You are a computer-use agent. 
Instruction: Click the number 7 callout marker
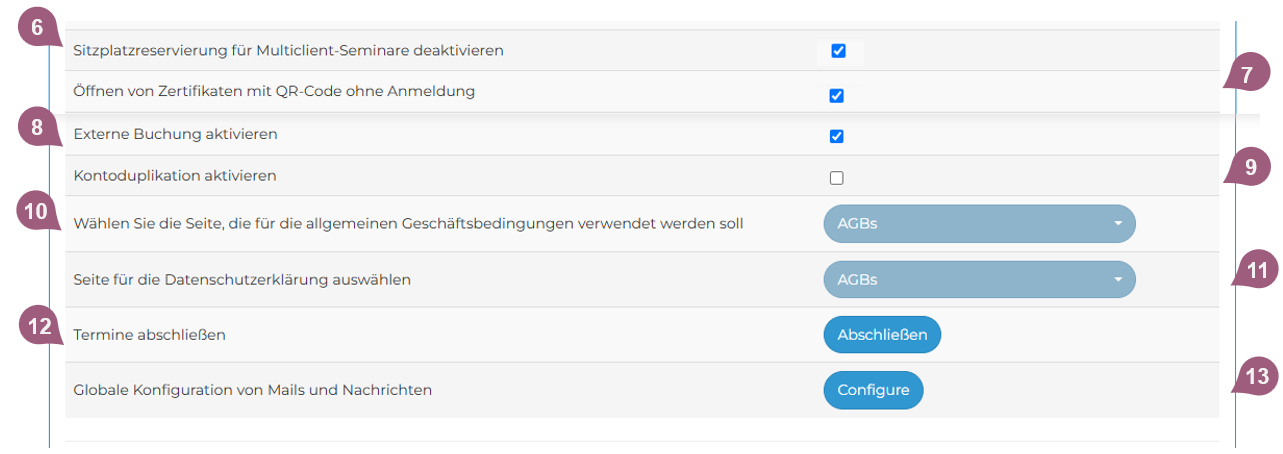(x=1245, y=75)
